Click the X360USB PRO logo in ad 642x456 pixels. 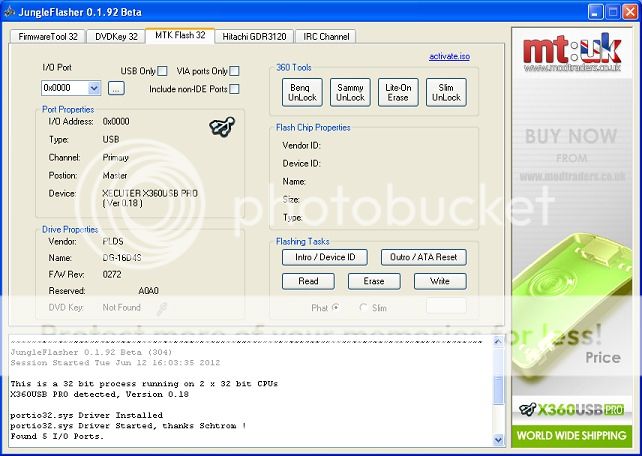coord(570,409)
